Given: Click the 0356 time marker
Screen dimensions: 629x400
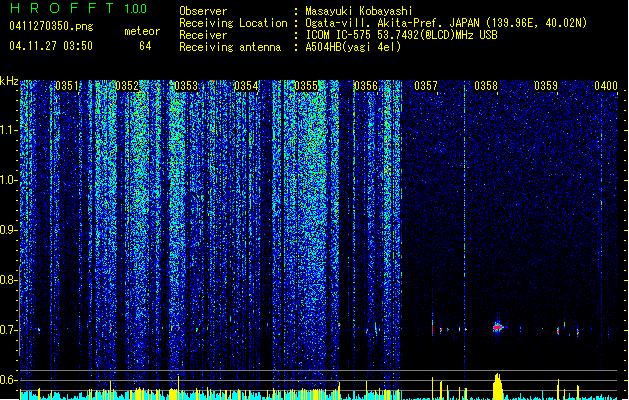Looking at the screenshot, I should tap(366, 86).
